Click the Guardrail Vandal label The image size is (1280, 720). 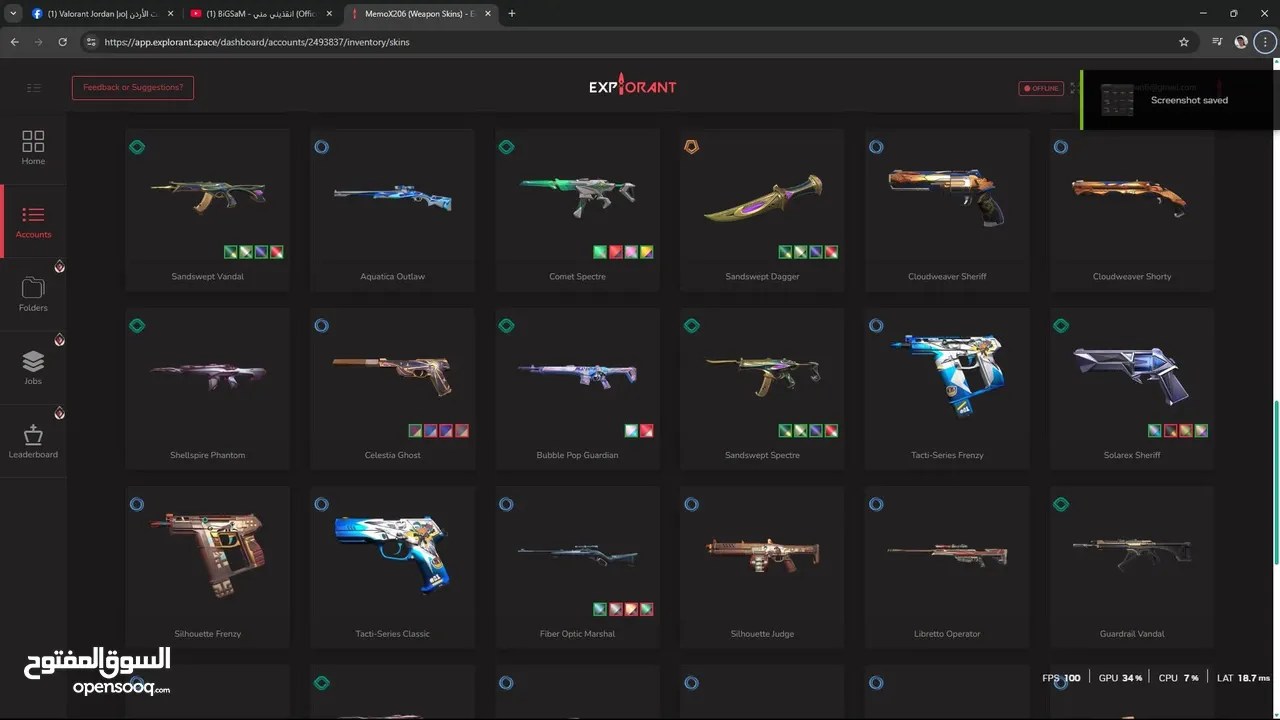1132,634
